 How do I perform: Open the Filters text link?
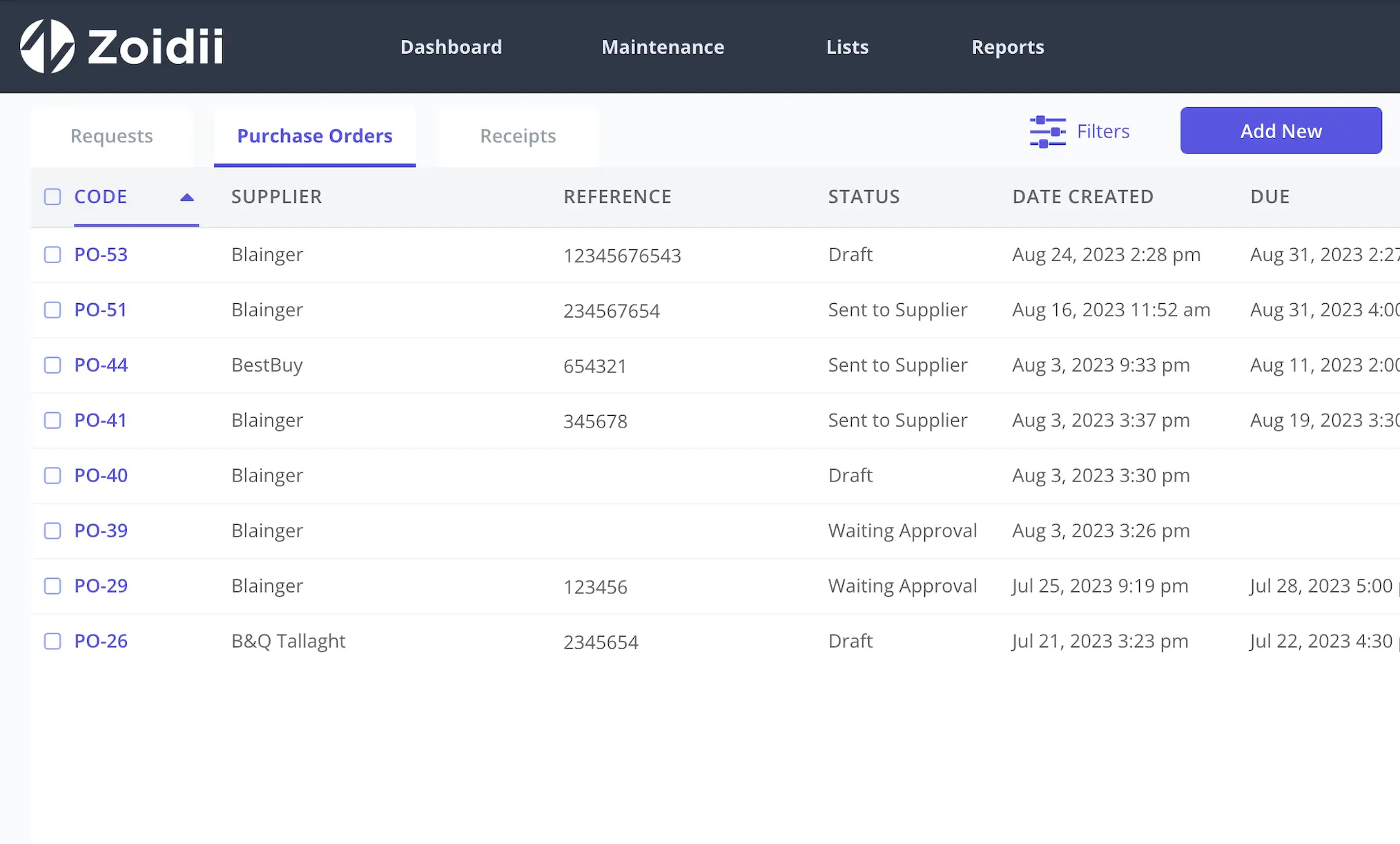pyautogui.click(x=1103, y=131)
